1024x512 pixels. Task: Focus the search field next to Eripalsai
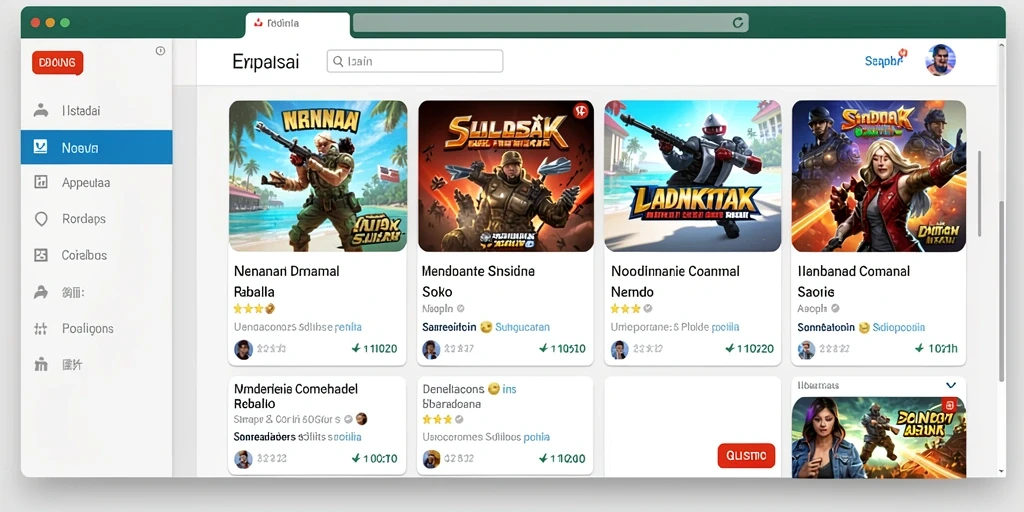tap(415, 61)
